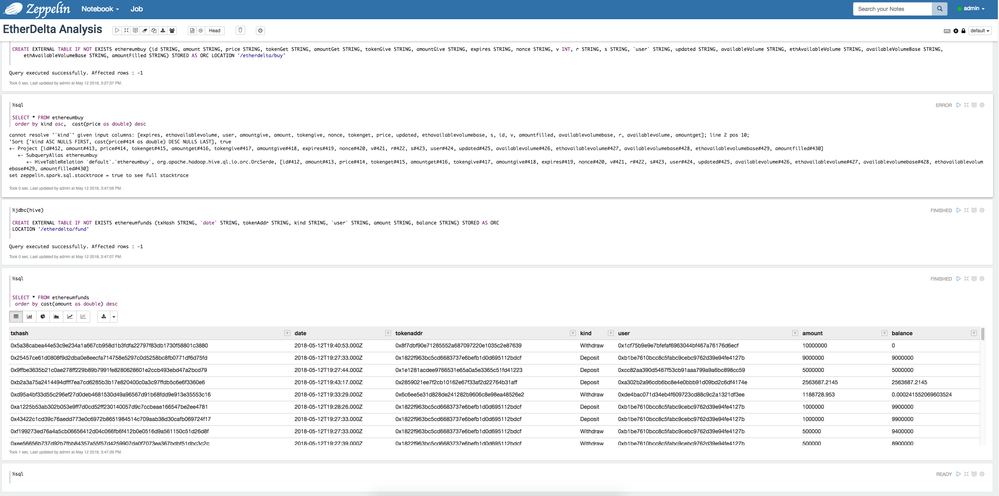Switch result to bar chart view

30,316
